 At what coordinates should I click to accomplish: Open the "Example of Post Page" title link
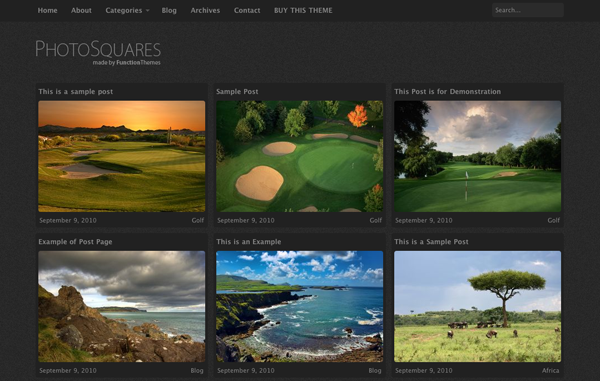pyautogui.click(x=75, y=242)
